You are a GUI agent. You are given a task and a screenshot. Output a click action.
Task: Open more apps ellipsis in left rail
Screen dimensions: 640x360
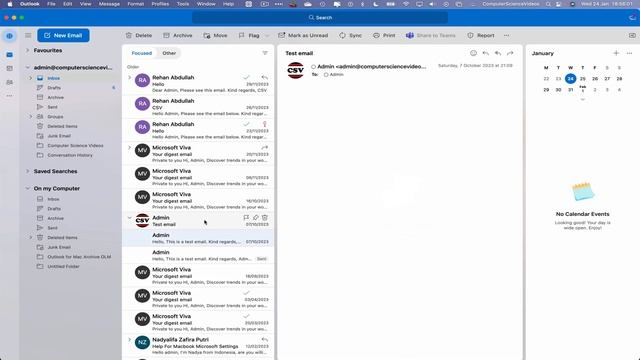9,96
